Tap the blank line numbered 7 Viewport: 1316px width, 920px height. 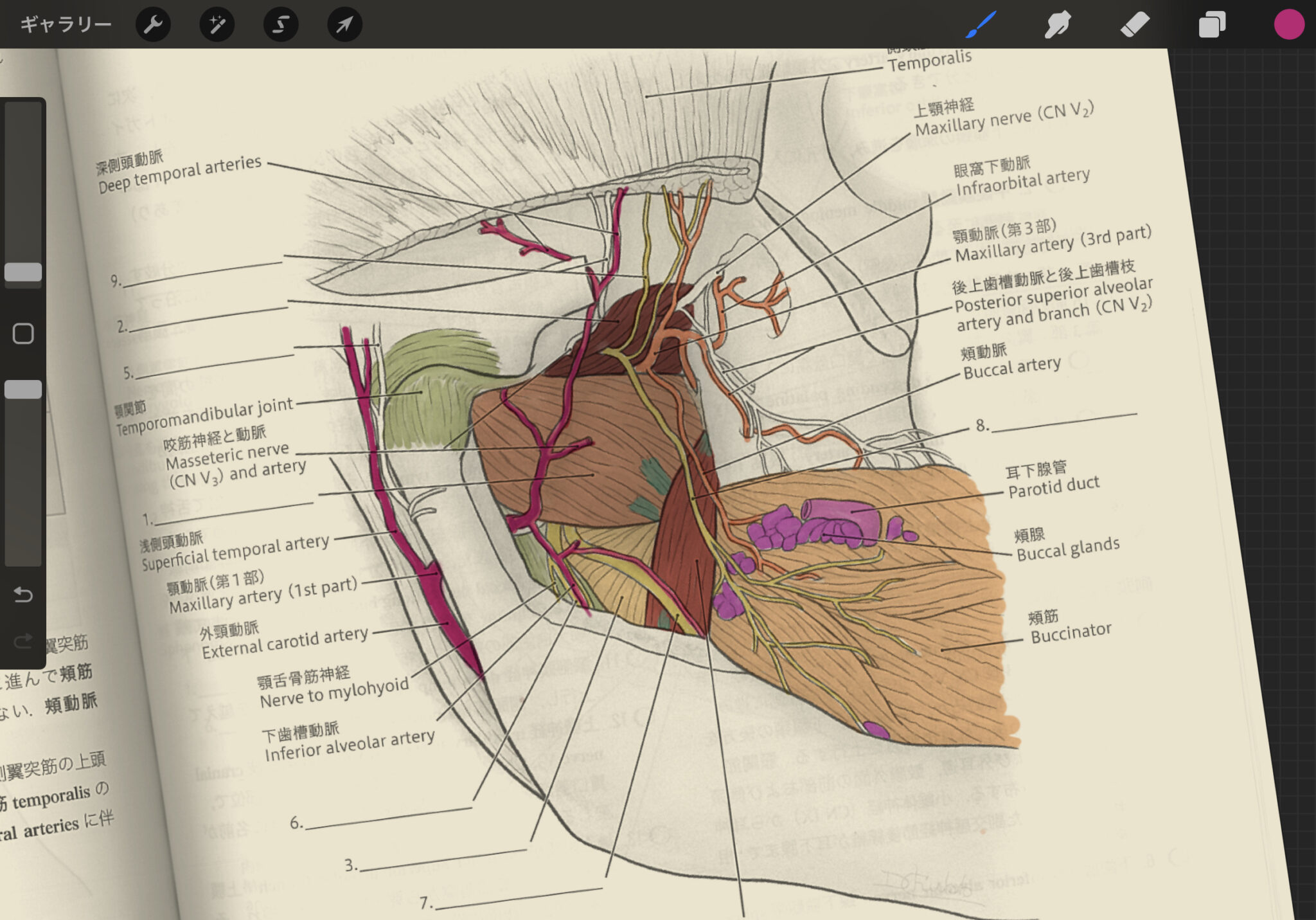[518, 897]
